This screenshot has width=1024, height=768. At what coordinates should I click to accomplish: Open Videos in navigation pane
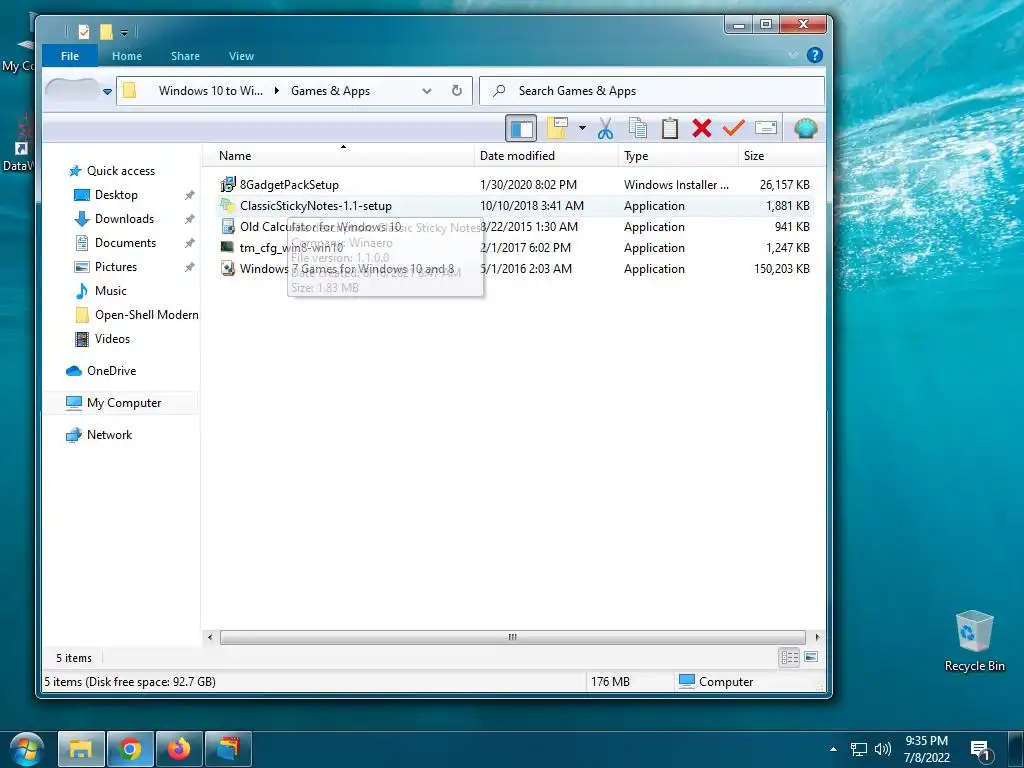112,339
